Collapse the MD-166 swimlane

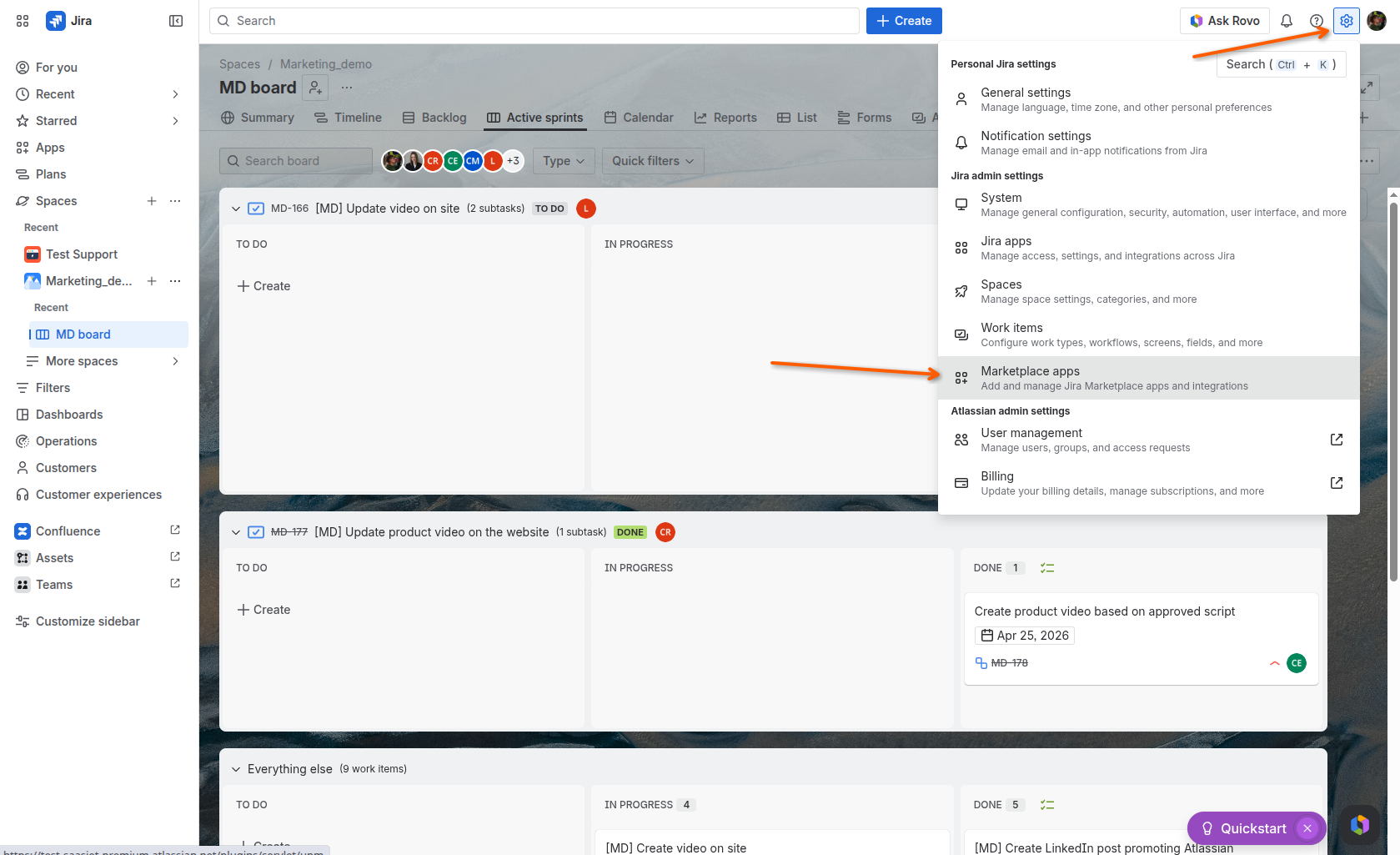pyautogui.click(x=236, y=209)
